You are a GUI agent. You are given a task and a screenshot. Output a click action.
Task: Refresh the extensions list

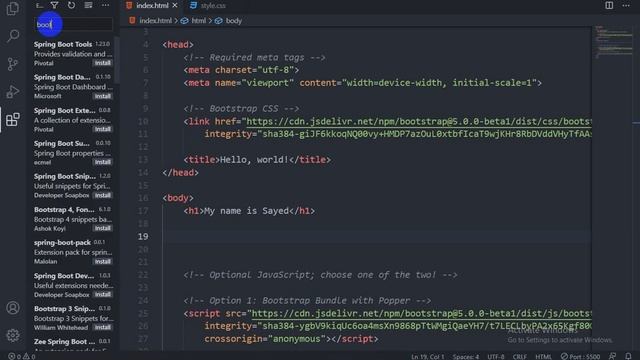coord(71,5)
